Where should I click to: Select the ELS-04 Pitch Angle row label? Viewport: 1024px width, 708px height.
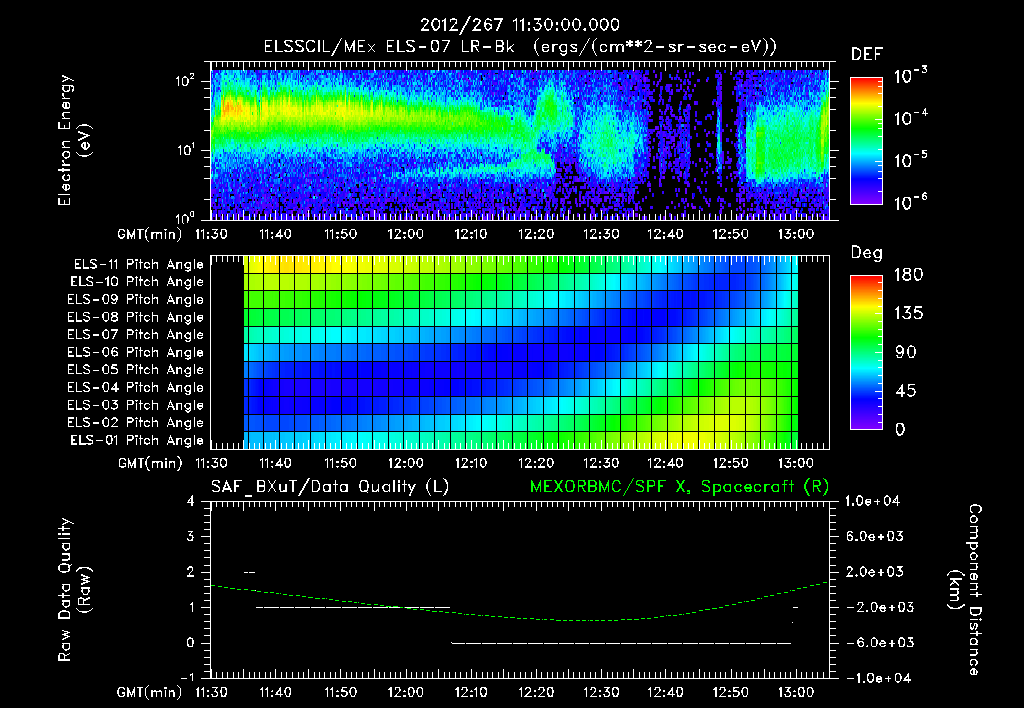point(135,388)
